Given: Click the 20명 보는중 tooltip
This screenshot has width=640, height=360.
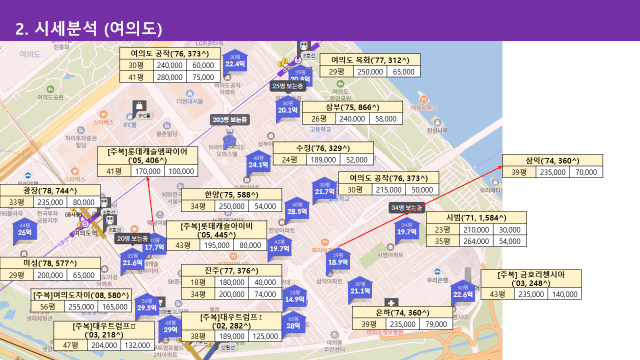Looking at the screenshot, I should coord(132,238).
